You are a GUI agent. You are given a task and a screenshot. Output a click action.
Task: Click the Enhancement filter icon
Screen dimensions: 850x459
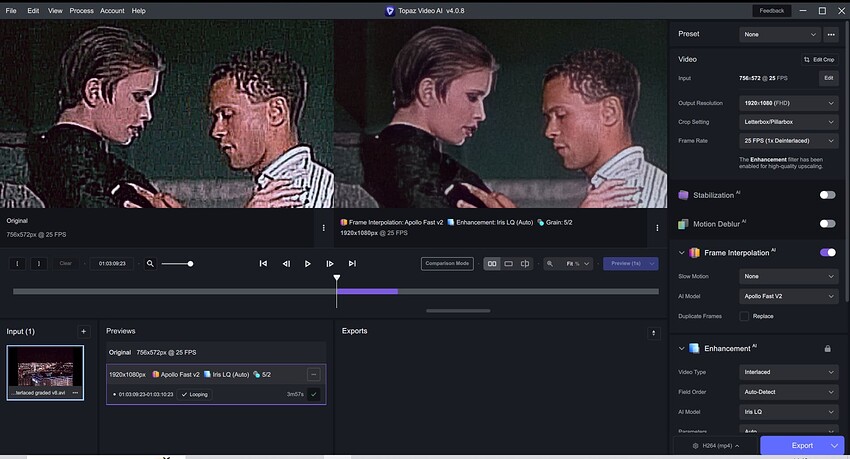coord(694,348)
